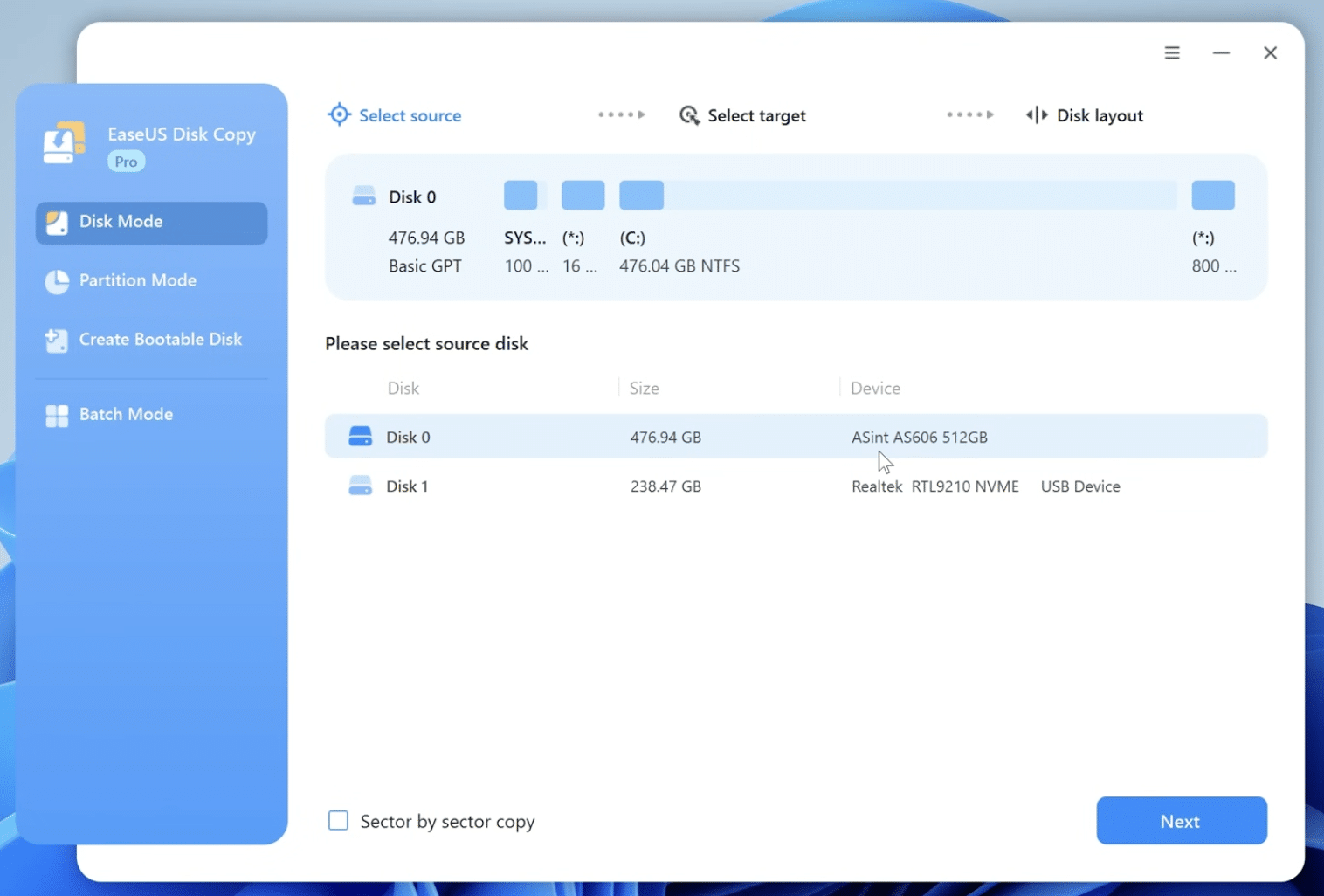Click the (C:) partition block in the disk map

(642, 195)
